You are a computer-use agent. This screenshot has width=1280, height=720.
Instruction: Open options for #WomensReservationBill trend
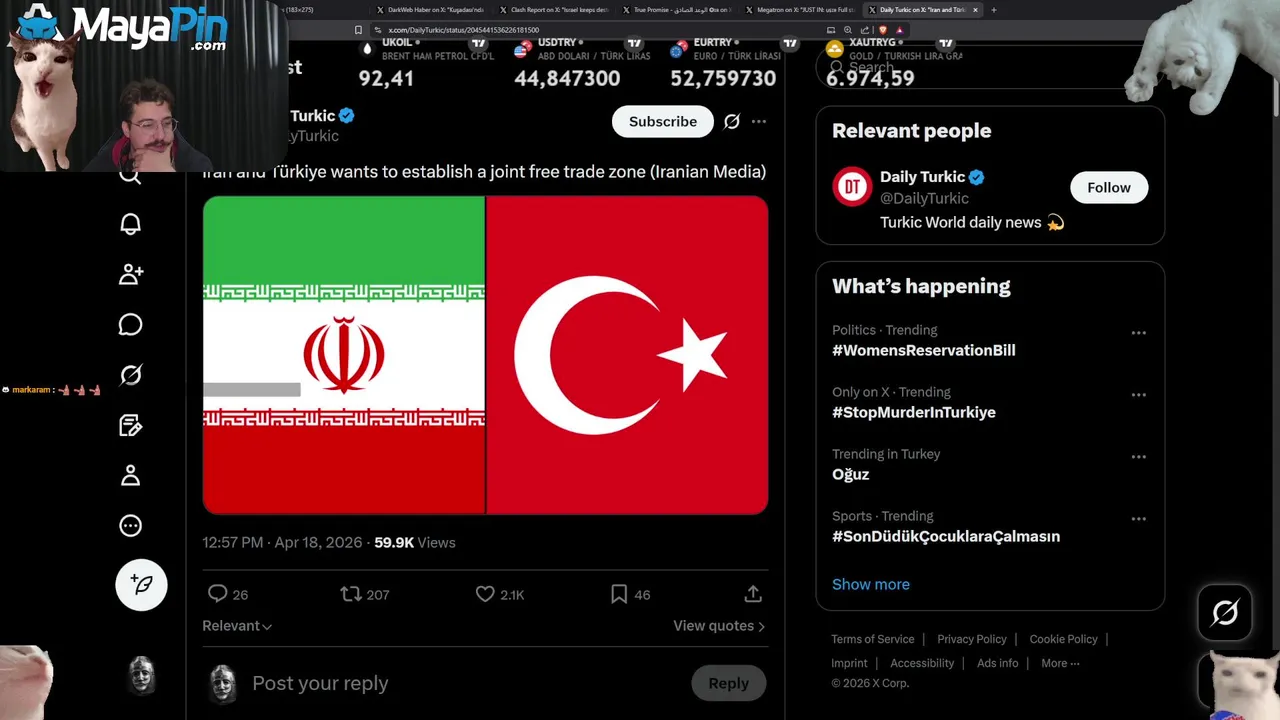[1138, 333]
